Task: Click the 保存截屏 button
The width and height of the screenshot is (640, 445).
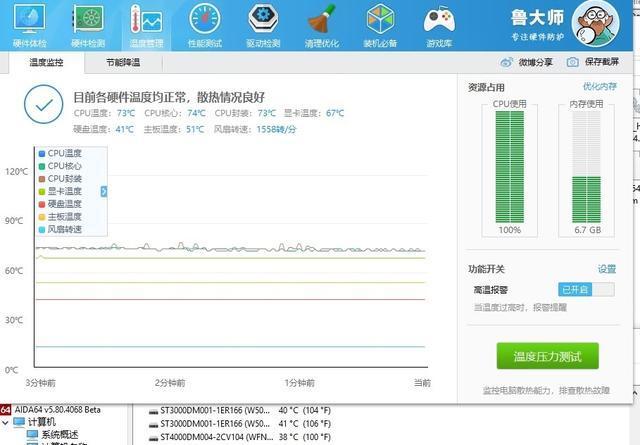Action: pos(602,62)
